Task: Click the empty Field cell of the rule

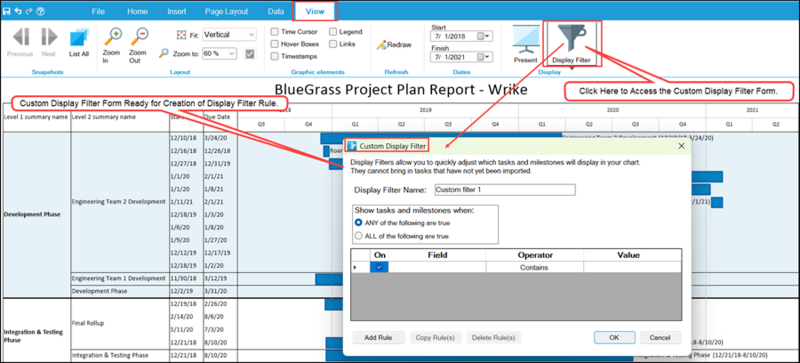Action: coord(437,267)
